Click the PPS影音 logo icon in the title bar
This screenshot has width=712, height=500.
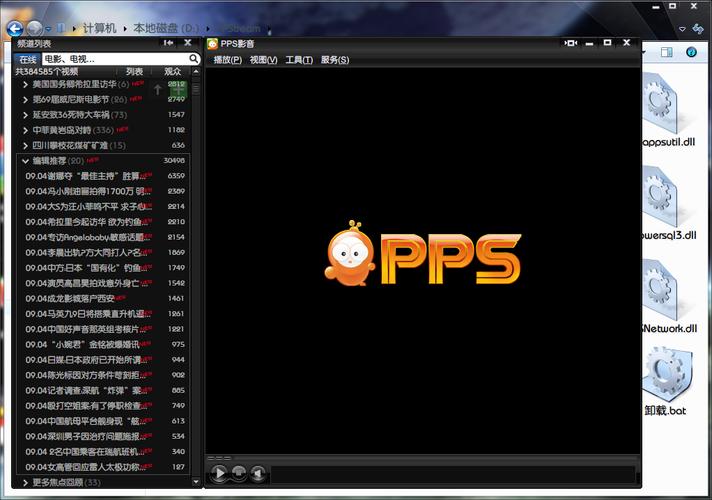pyautogui.click(x=212, y=44)
